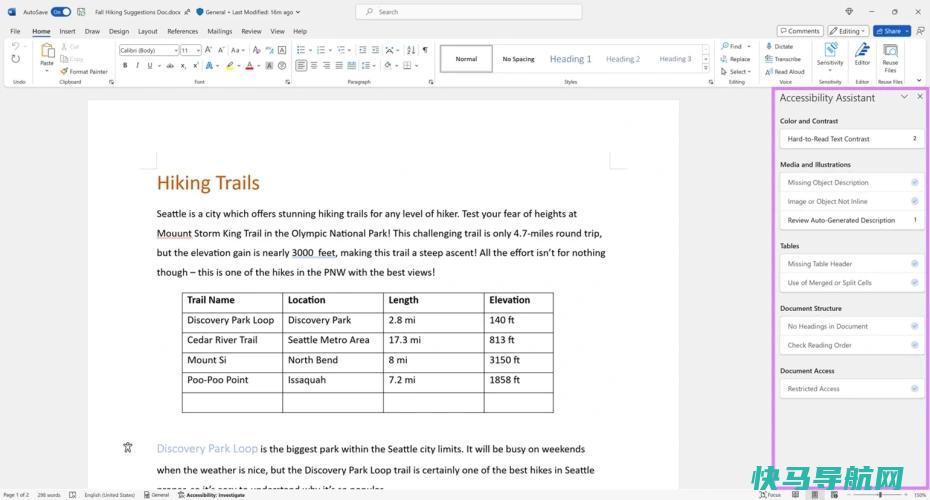The width and height of the screenshot is (930, 500).
Task: Open the Editing mode button
Action: click(x=848, y=31)
